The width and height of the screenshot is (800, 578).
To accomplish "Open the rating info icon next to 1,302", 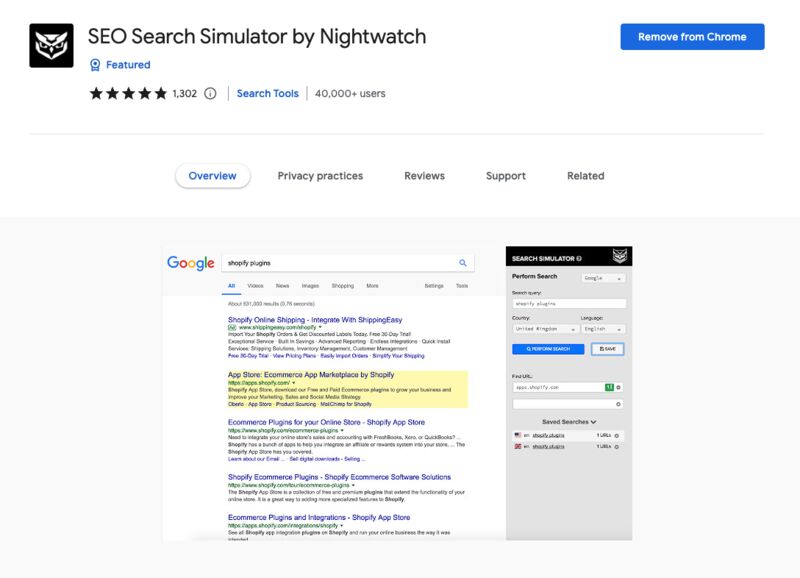I will (x=210, y=93).
